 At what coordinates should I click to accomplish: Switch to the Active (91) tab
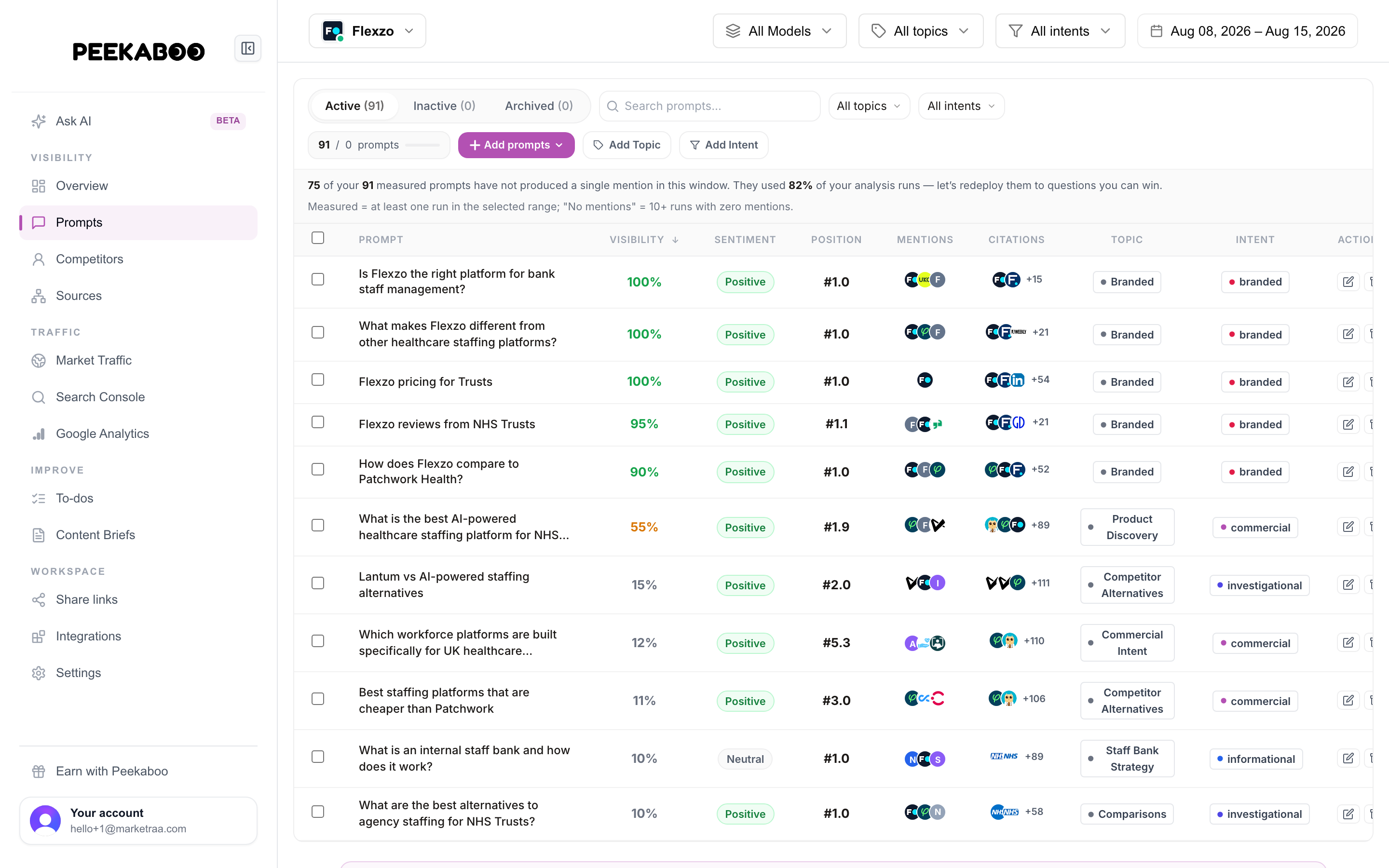point(354,106)
